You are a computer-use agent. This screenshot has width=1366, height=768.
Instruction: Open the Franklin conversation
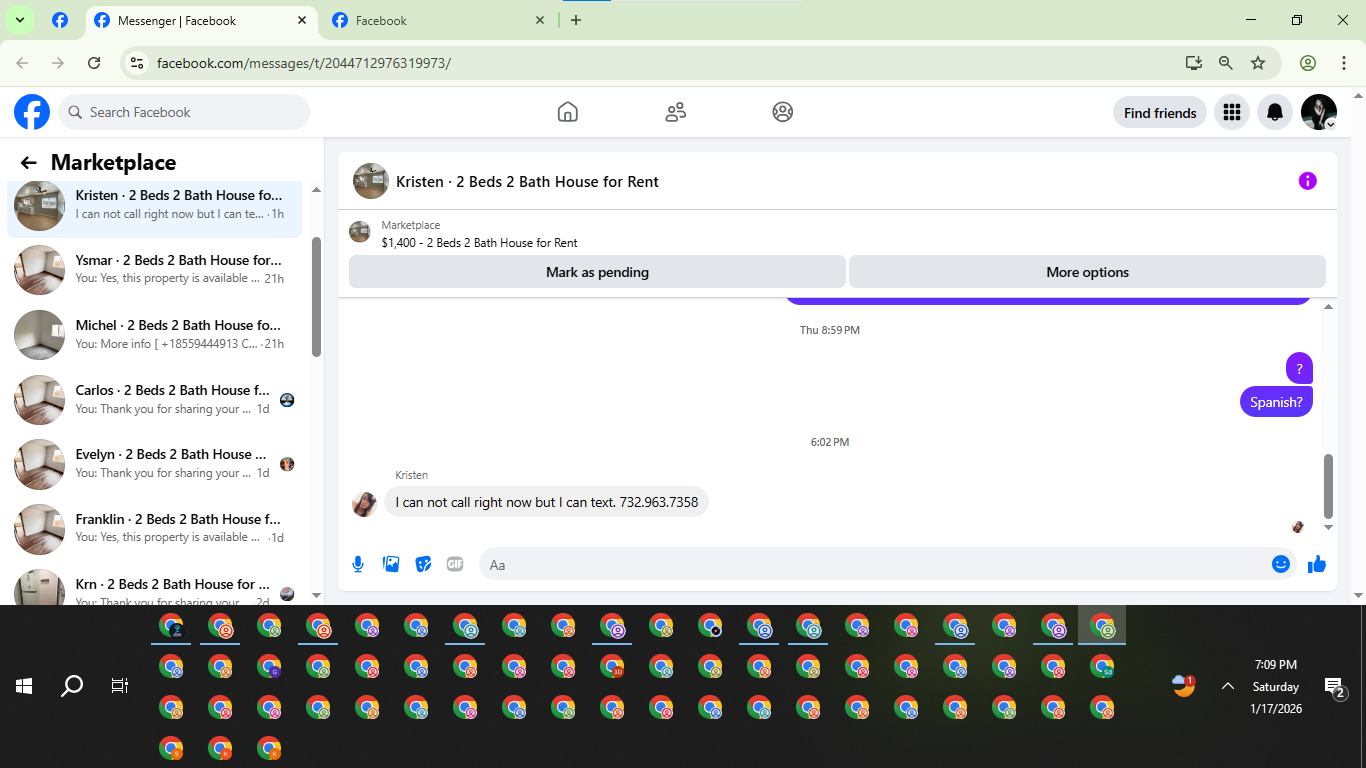[154, 529]
